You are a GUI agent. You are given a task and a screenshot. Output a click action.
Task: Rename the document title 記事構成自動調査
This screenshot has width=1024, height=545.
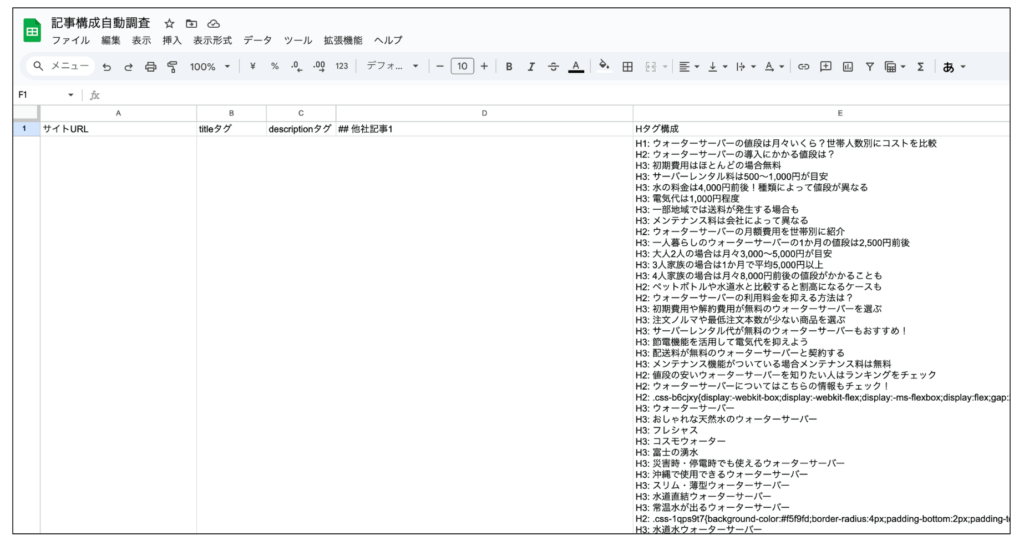pyautogui.click(x=101, y=23)
